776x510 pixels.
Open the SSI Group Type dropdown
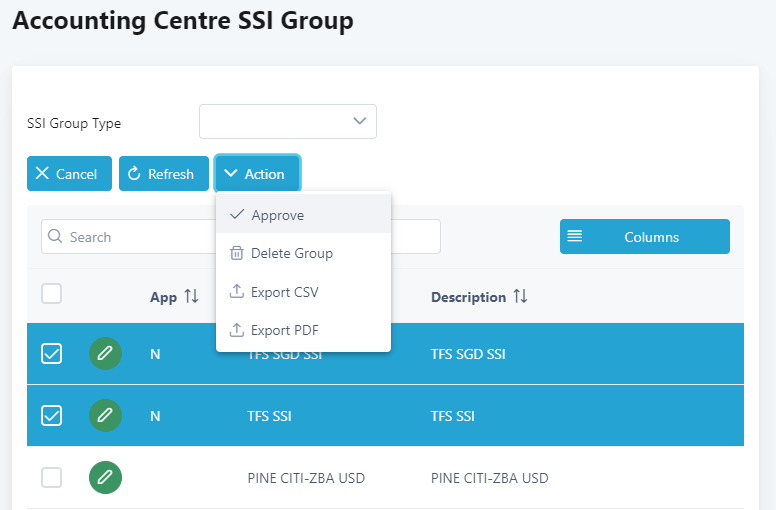coord(288,121)
